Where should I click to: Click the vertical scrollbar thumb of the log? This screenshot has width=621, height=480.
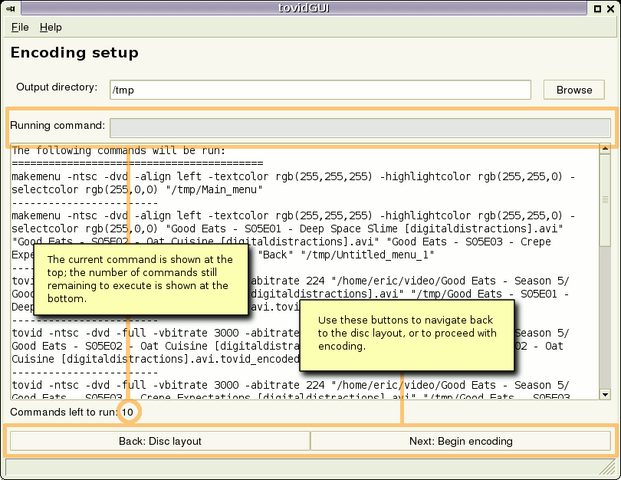(605, 200)
